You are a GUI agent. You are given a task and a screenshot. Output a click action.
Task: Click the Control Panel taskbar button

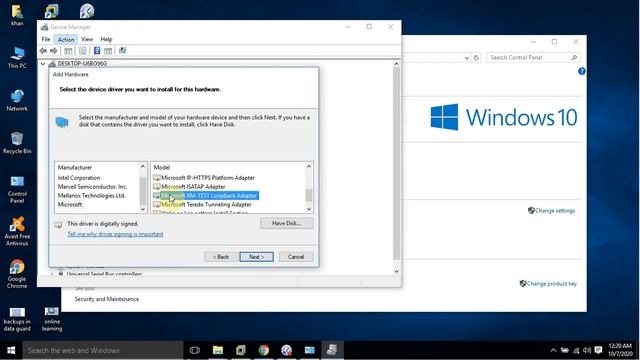click(309, 350)
